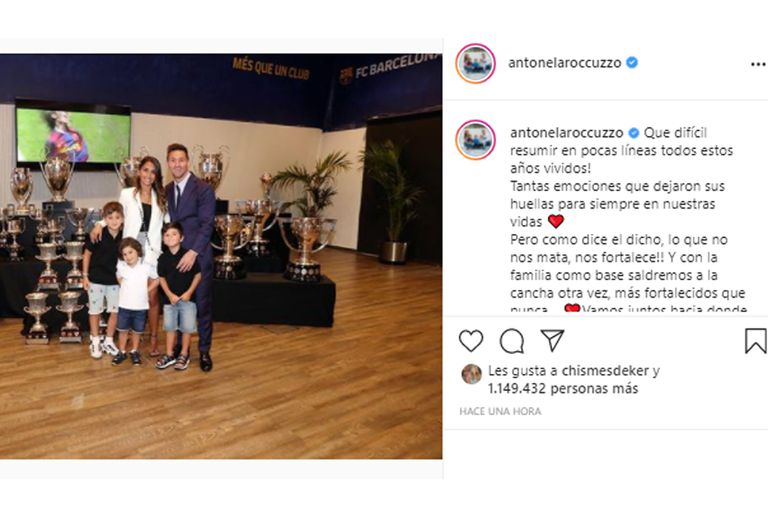Click the family photo in the post

pyautogui.click(x=221, y=256)
